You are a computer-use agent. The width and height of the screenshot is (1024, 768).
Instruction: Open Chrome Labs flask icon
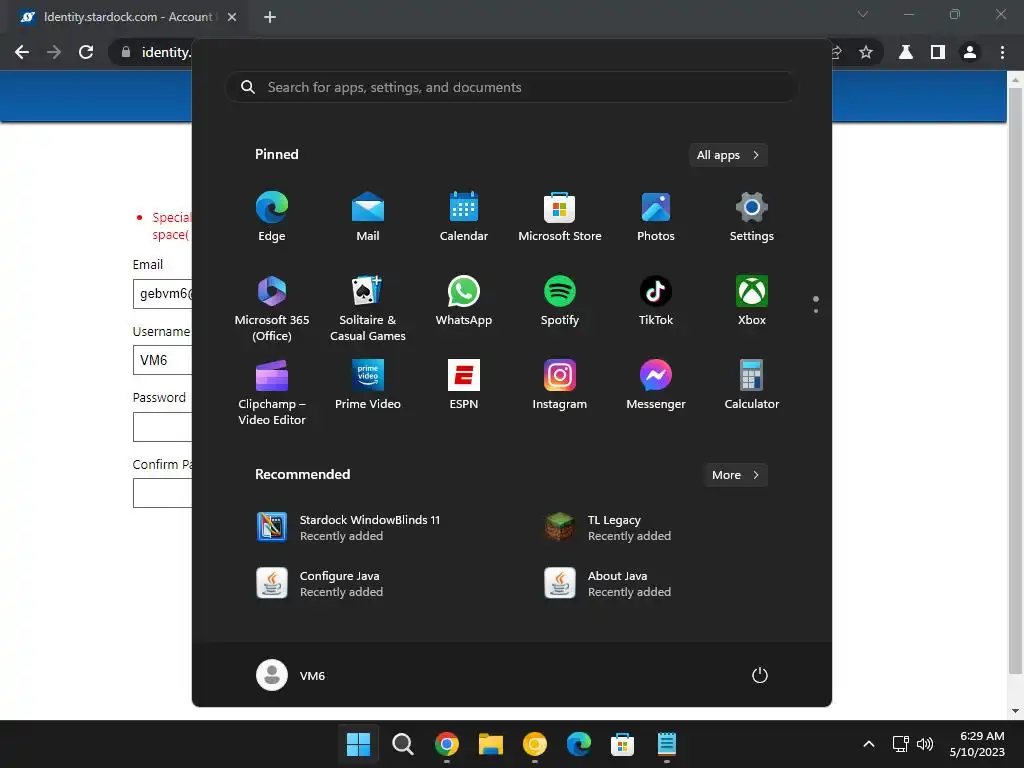coord(906,52)
